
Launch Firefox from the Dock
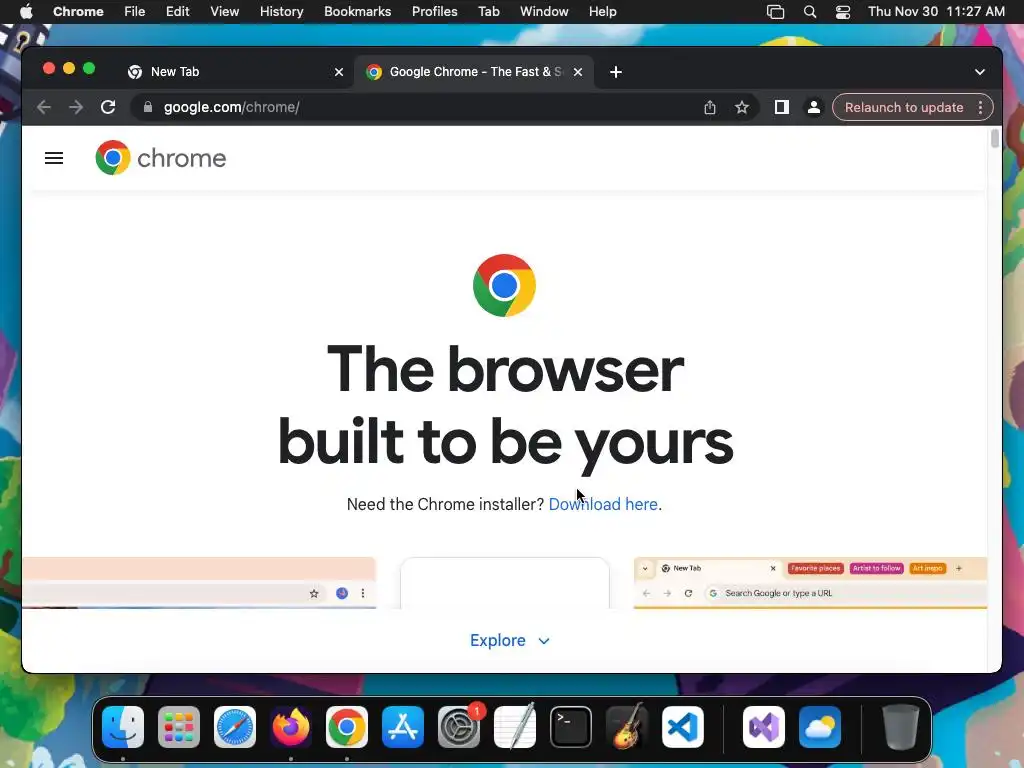[291, 727]
